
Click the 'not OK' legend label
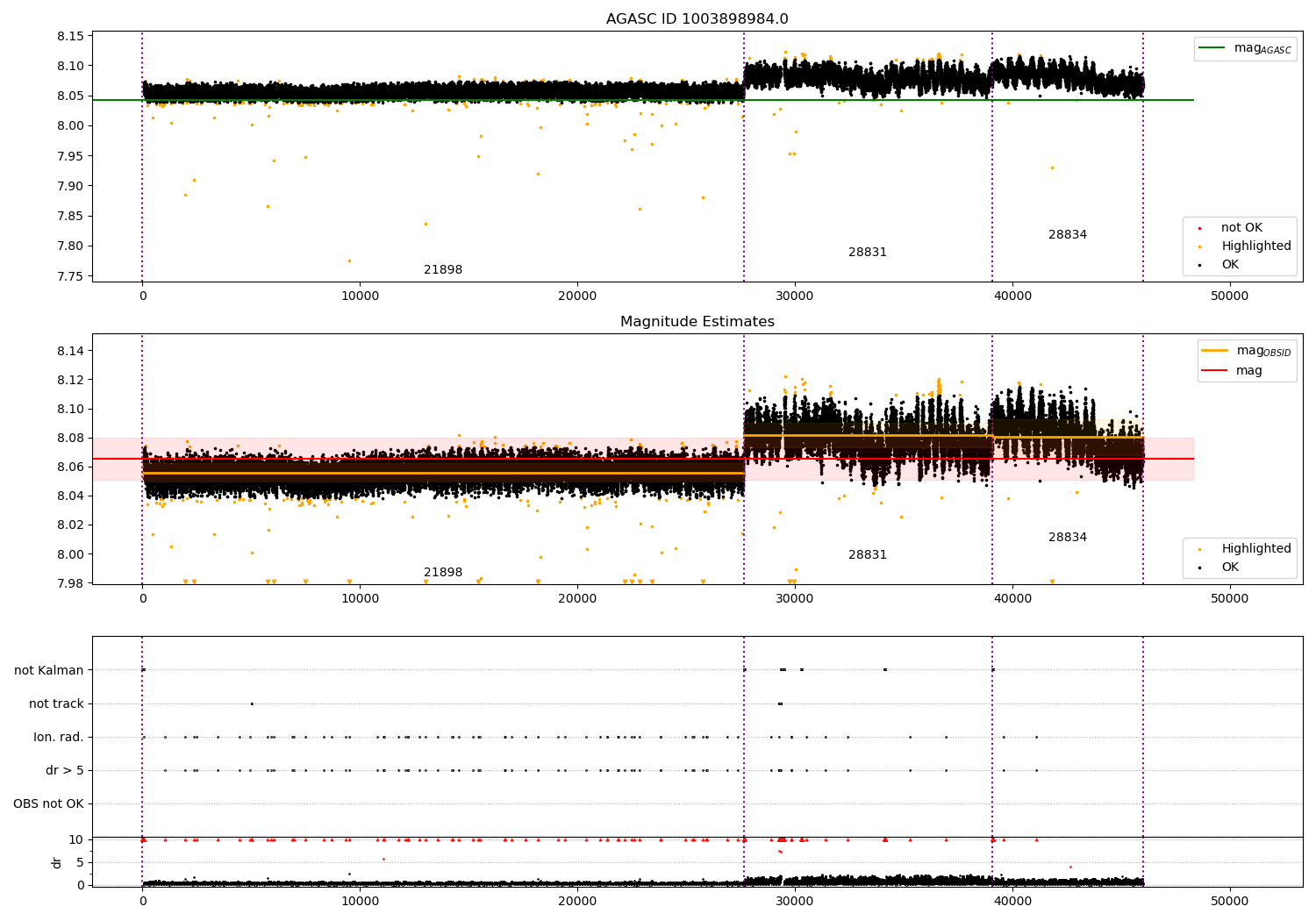click(1241, 228)
